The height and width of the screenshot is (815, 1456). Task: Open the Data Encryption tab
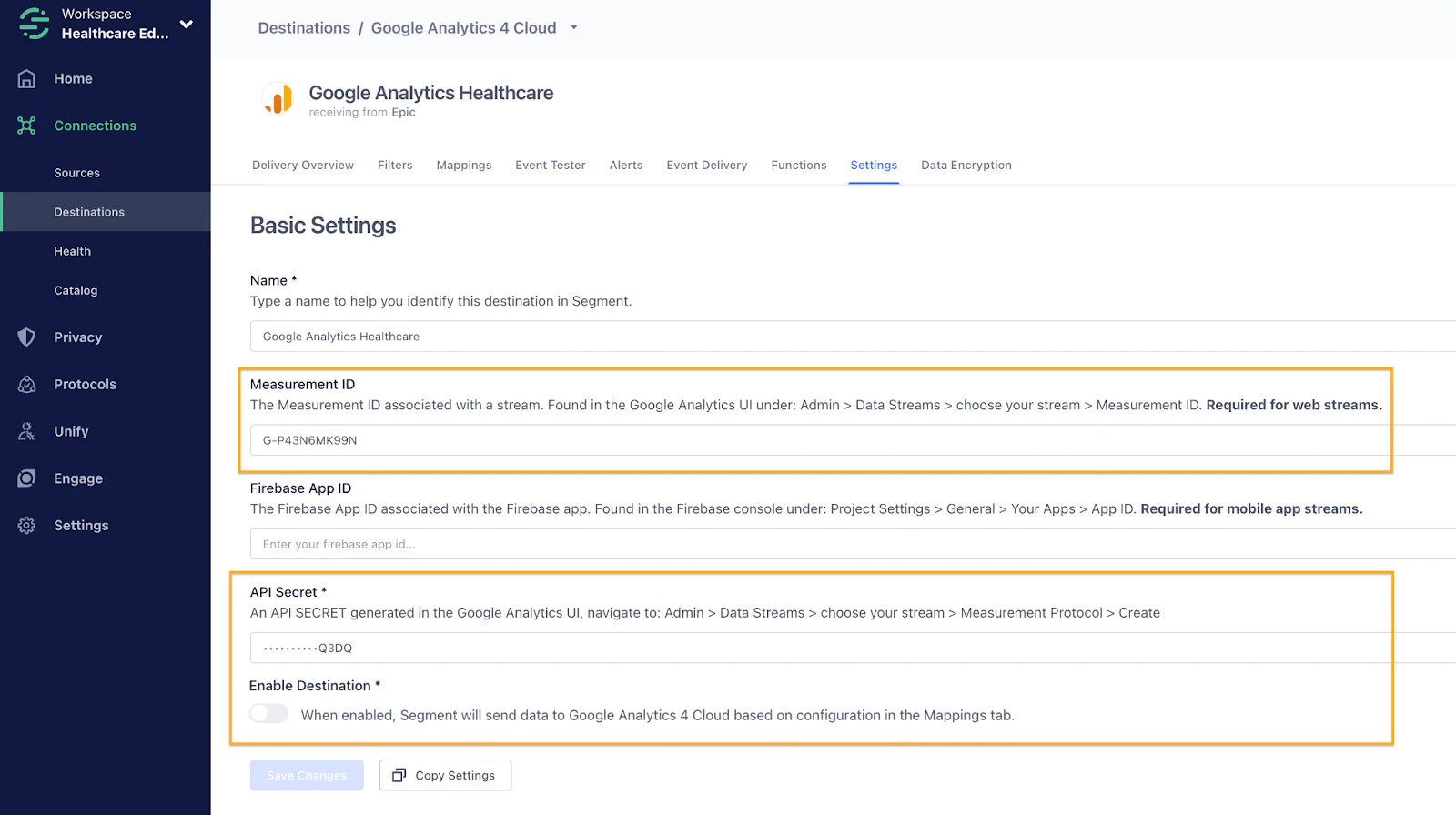pos(966,166)
